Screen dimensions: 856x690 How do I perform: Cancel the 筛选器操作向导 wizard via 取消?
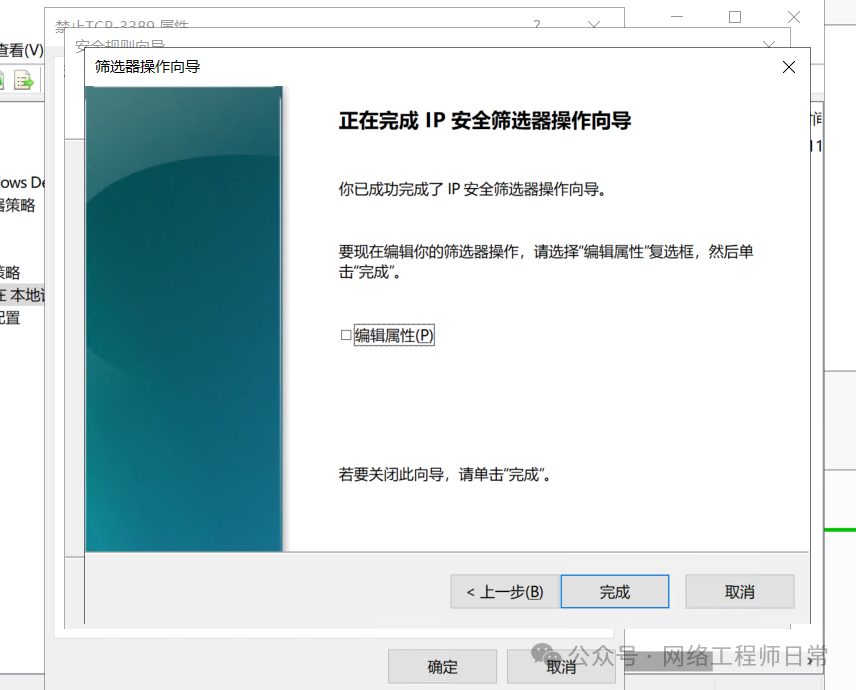coord(739,592)
